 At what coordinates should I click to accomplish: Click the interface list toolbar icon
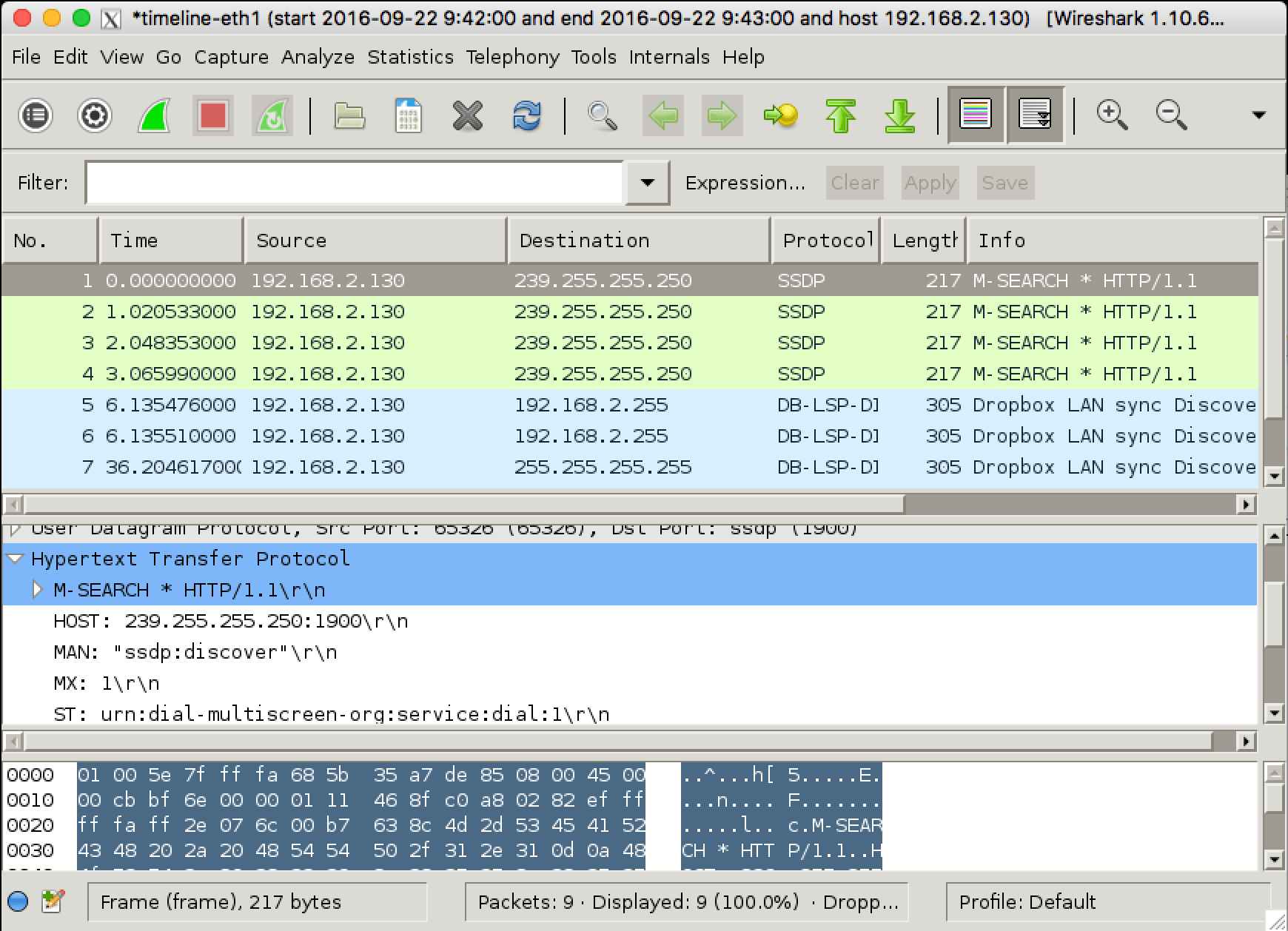[x=36, y=115]
